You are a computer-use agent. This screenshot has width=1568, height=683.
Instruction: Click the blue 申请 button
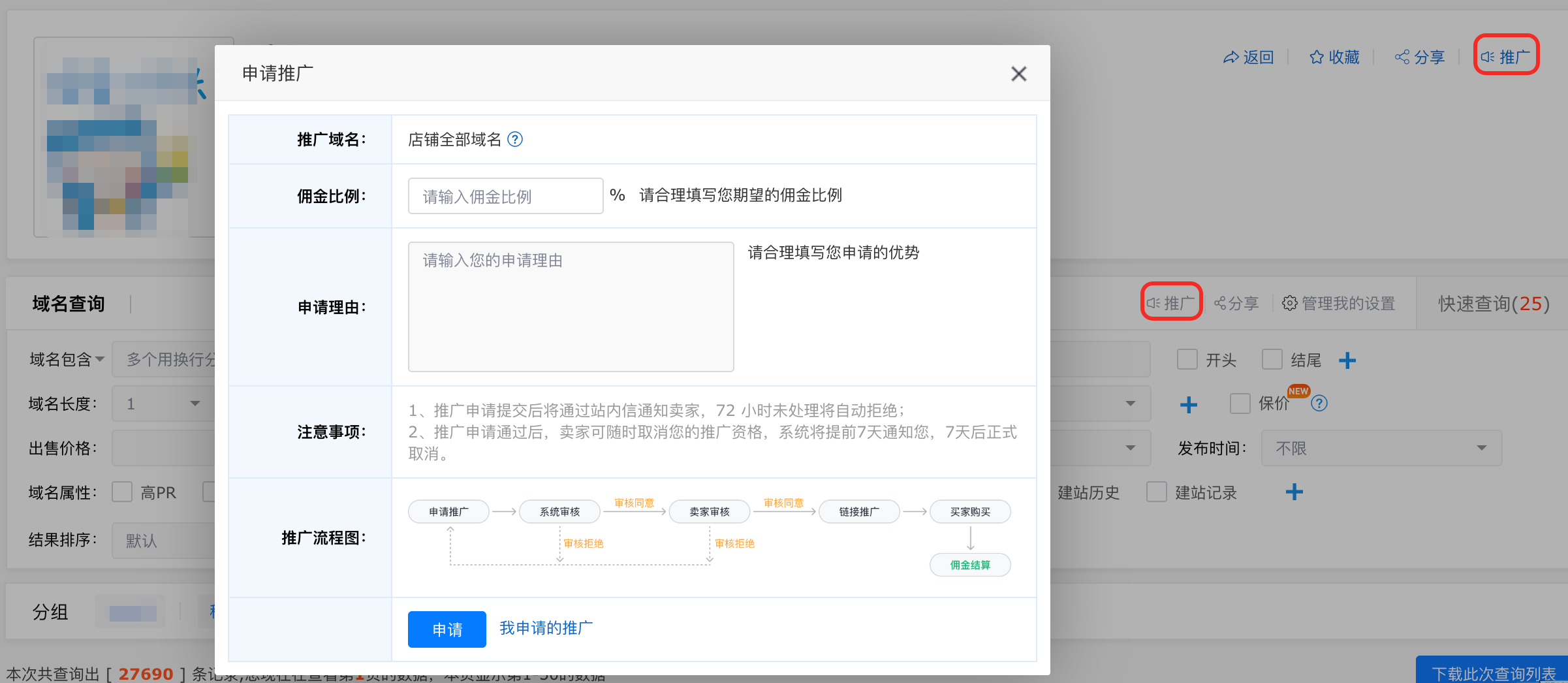coord(447,629)
